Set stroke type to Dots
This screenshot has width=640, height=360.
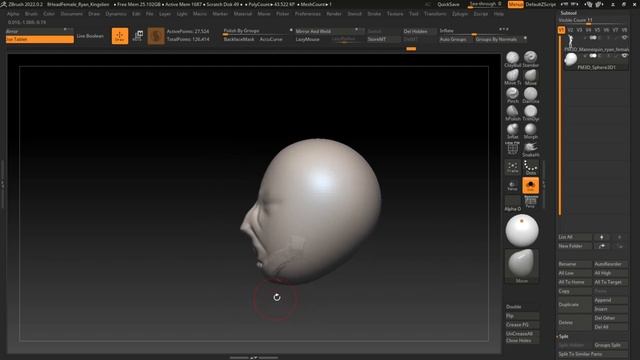531,167
